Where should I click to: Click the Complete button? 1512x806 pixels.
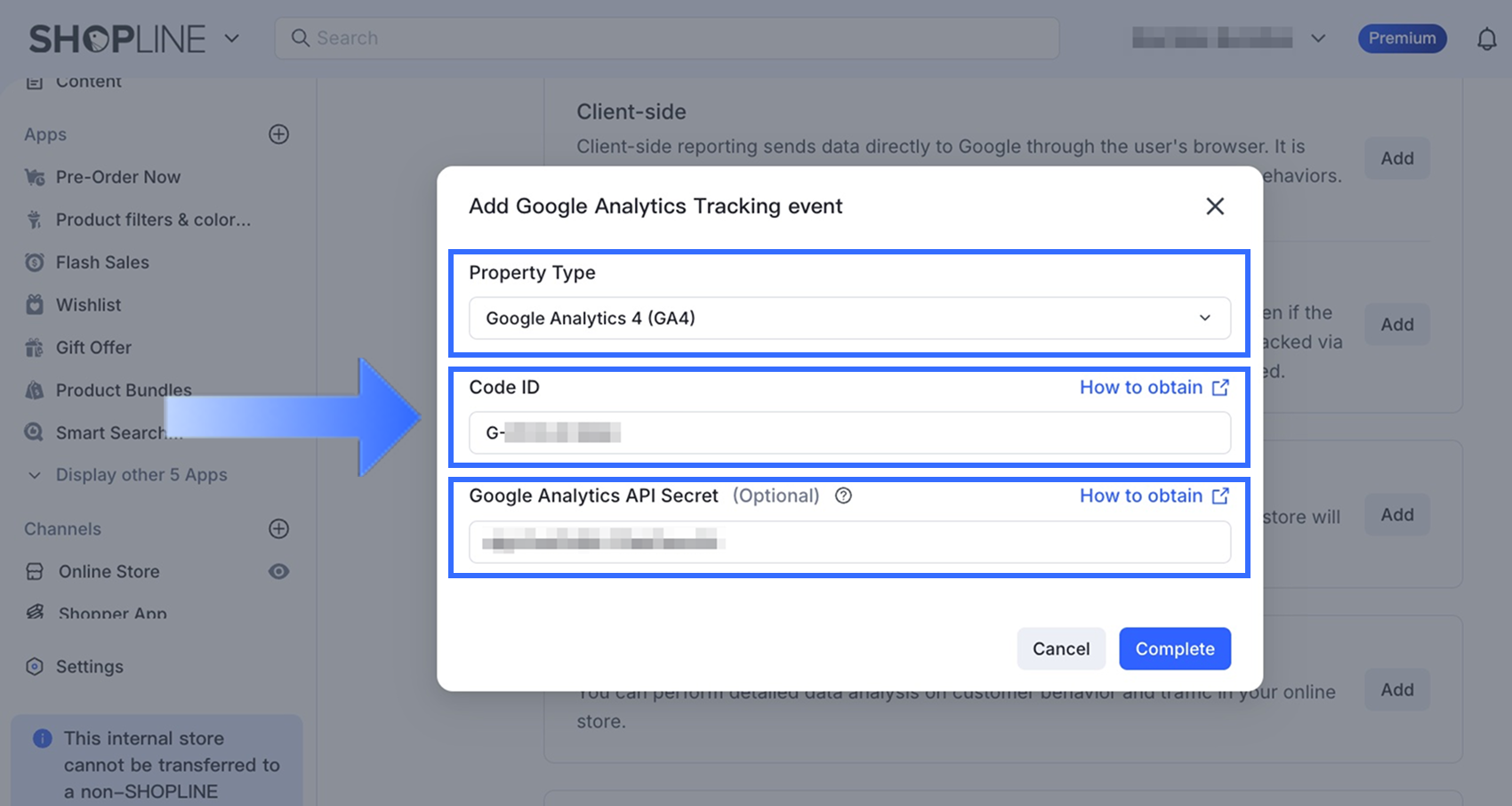(1175, 649)
